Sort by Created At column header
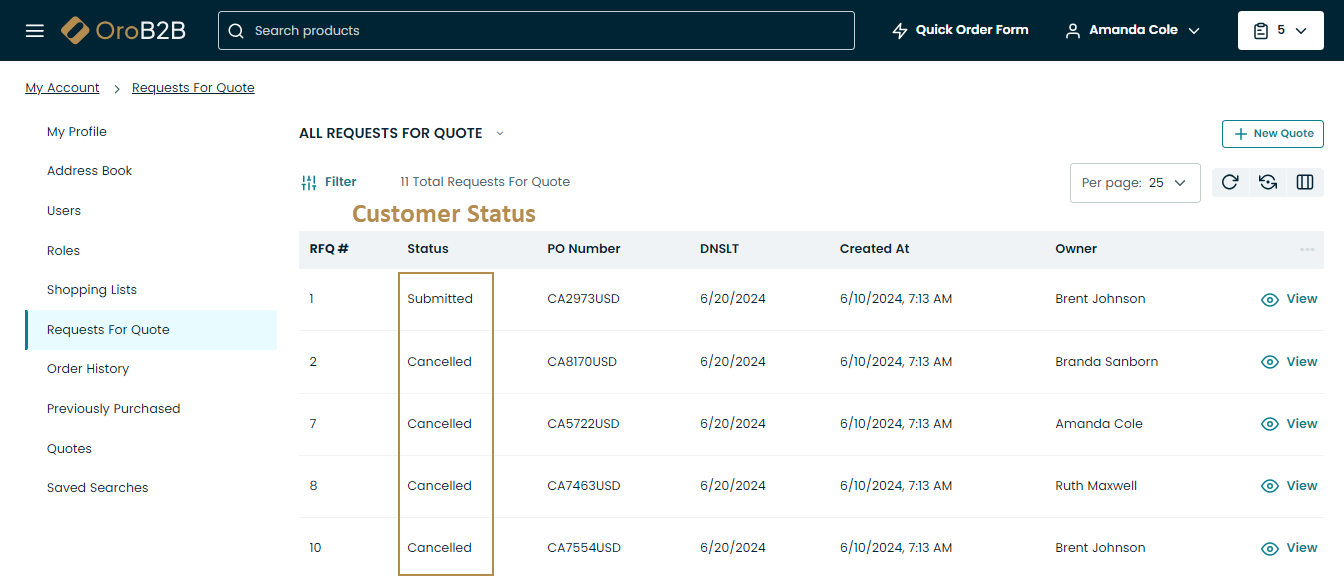This screenshot has height=576, width=1344. [x=874, y=249]
